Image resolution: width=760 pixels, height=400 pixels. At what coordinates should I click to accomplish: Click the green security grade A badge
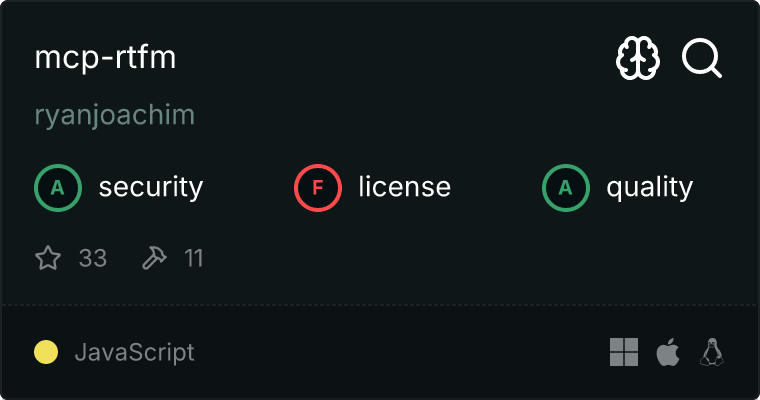click(x=58, y=187)
